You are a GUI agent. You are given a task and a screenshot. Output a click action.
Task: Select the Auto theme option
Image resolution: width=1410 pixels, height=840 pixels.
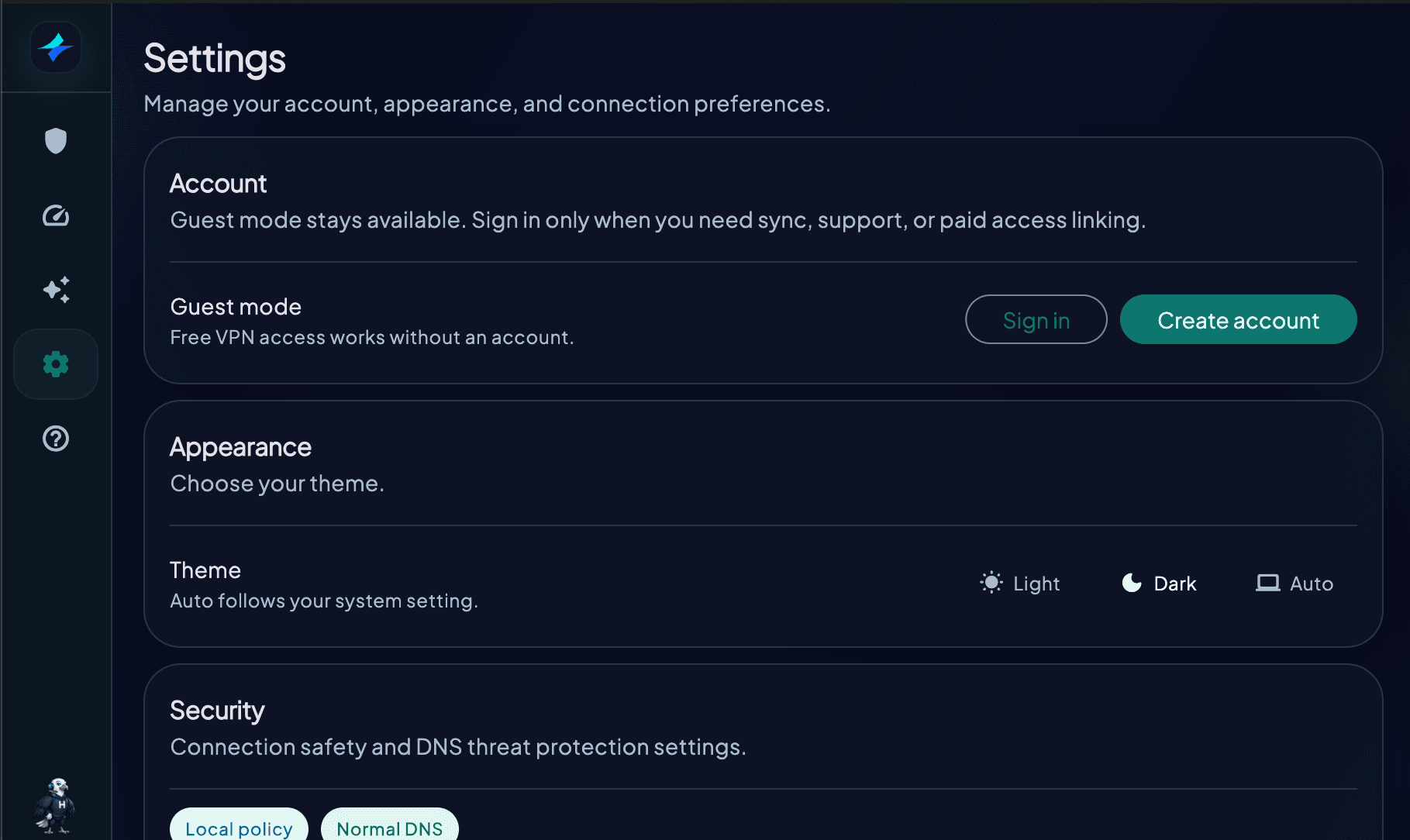[1295, 583]
